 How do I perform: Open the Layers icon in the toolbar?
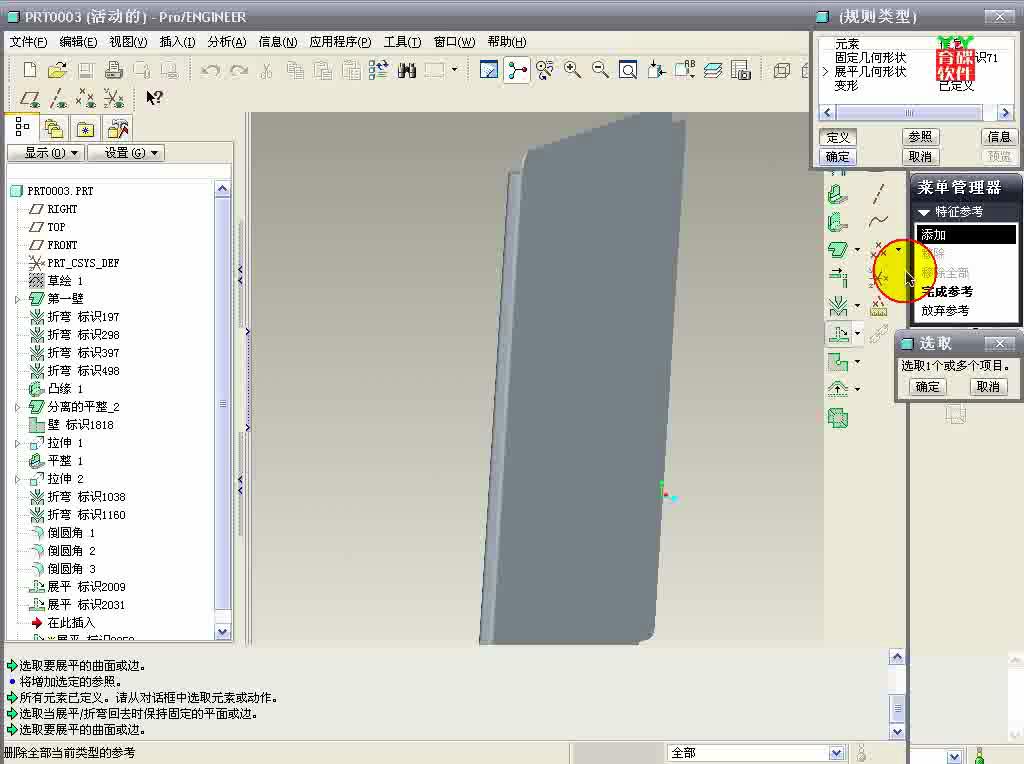[x=712, y=70]
